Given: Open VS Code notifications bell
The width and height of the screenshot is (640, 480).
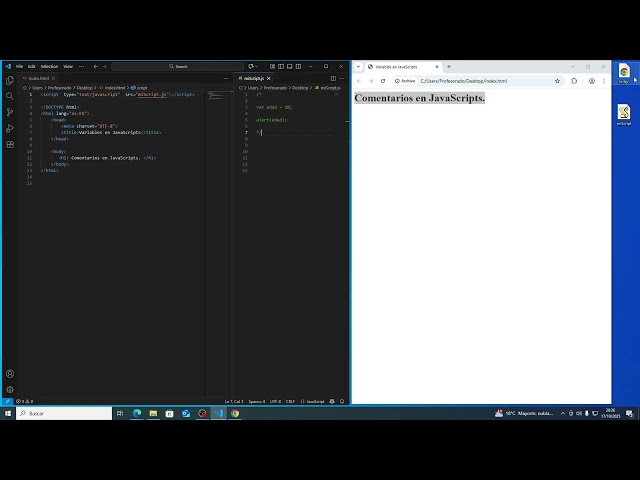Looking at the screenshot, I should point(342,401).
